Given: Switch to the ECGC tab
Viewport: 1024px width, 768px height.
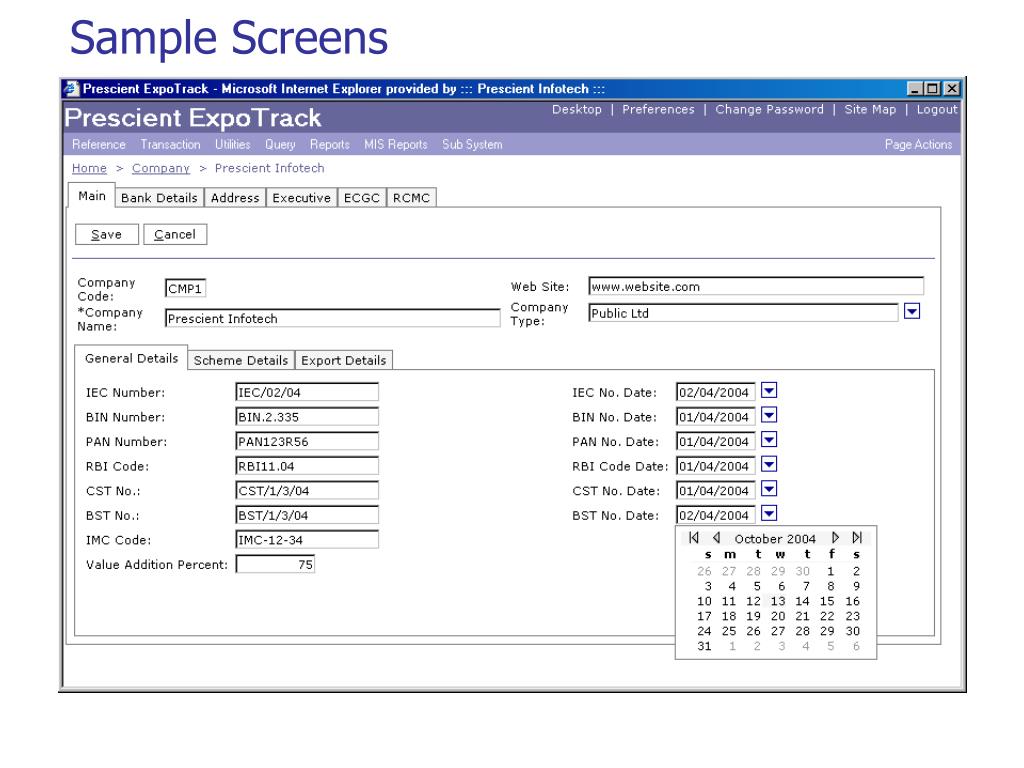Looking at the screenshot, I should (x=362, y=198).
